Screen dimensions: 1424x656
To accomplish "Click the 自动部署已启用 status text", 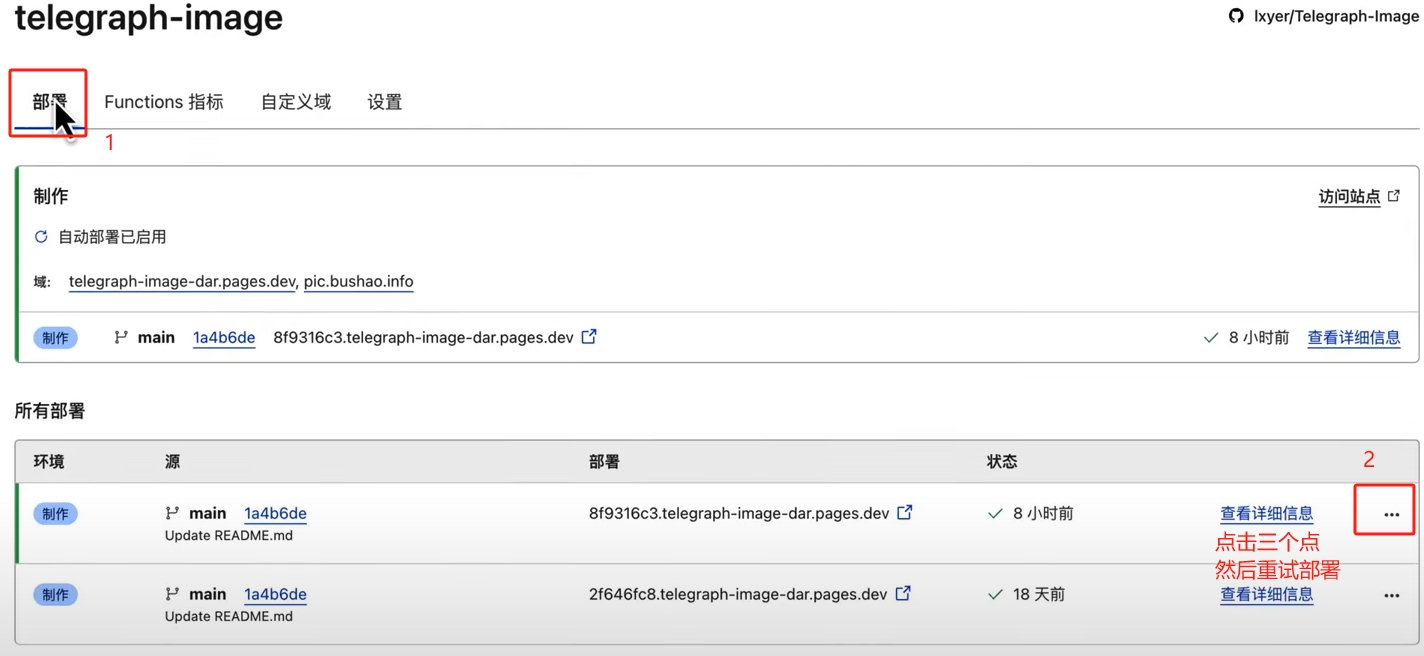I will tap(112, 237).
